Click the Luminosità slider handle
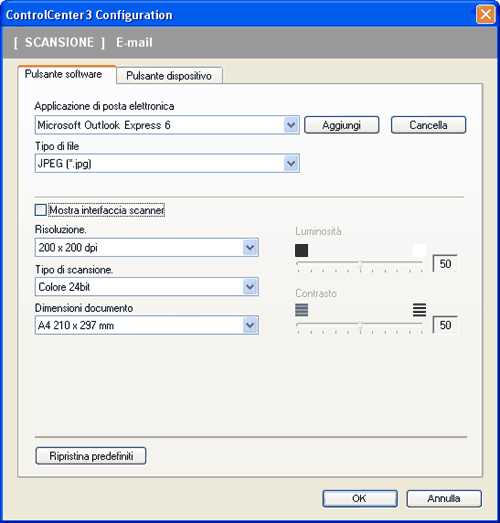This screenshot has height=523, width=500. (x=360, y=265)
